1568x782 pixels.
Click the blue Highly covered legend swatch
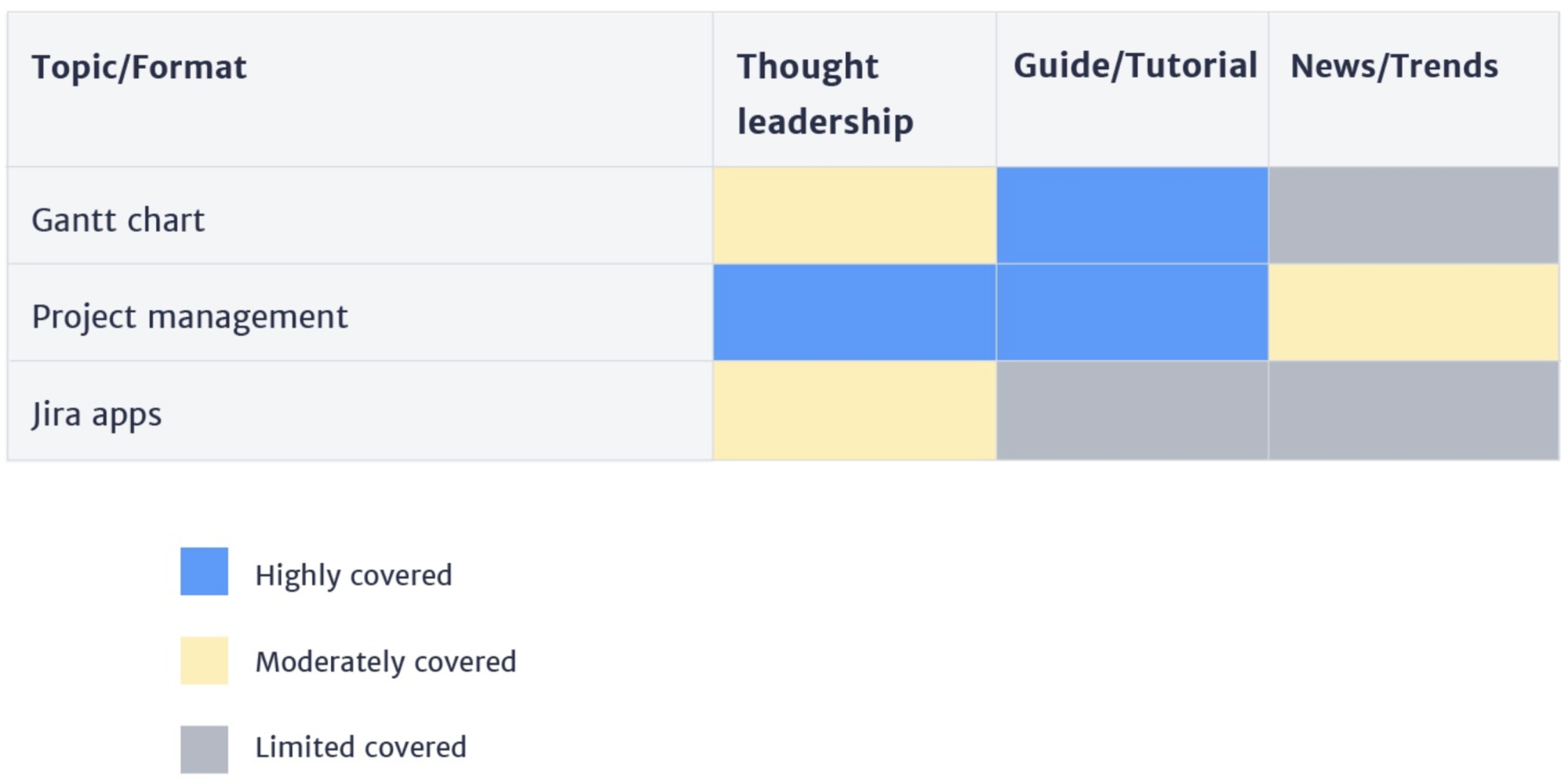pos(204,571)
